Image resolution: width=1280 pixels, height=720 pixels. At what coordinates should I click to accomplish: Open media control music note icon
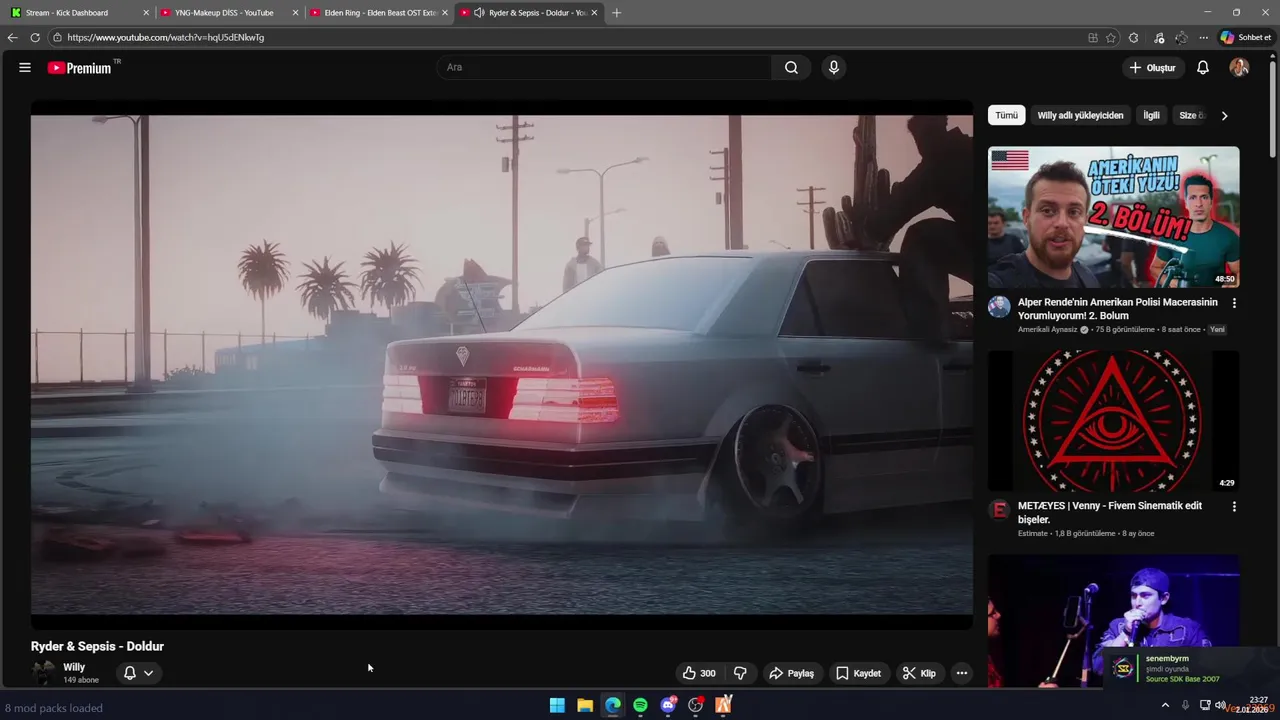[x=1159, y=38]
